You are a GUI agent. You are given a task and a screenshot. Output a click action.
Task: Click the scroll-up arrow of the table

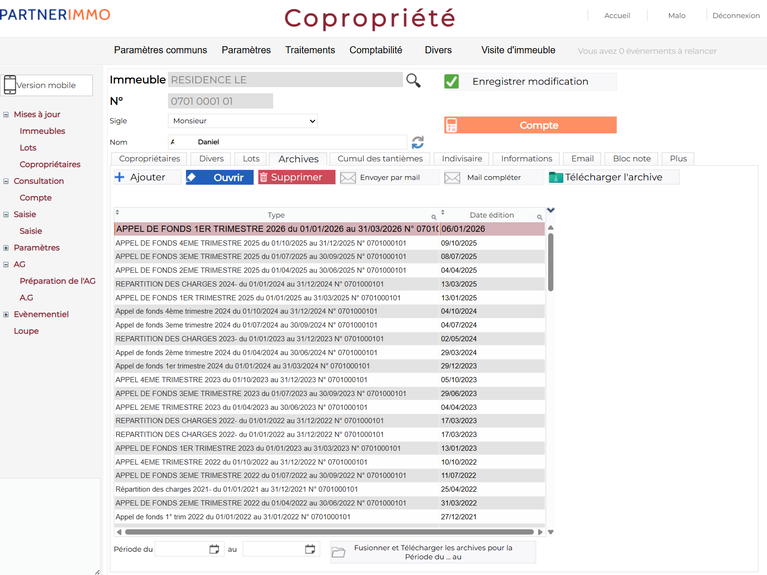pos(551,228)
